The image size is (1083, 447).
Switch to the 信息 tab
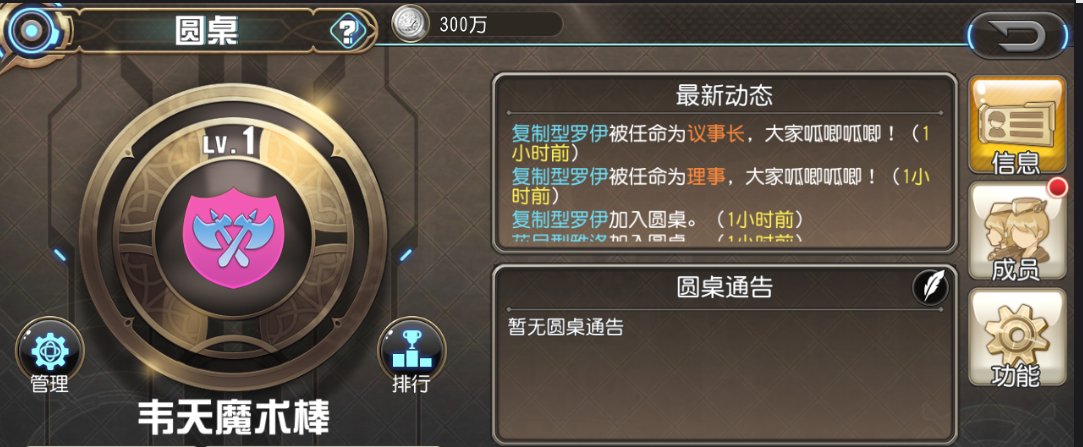tap(1017, 125)
